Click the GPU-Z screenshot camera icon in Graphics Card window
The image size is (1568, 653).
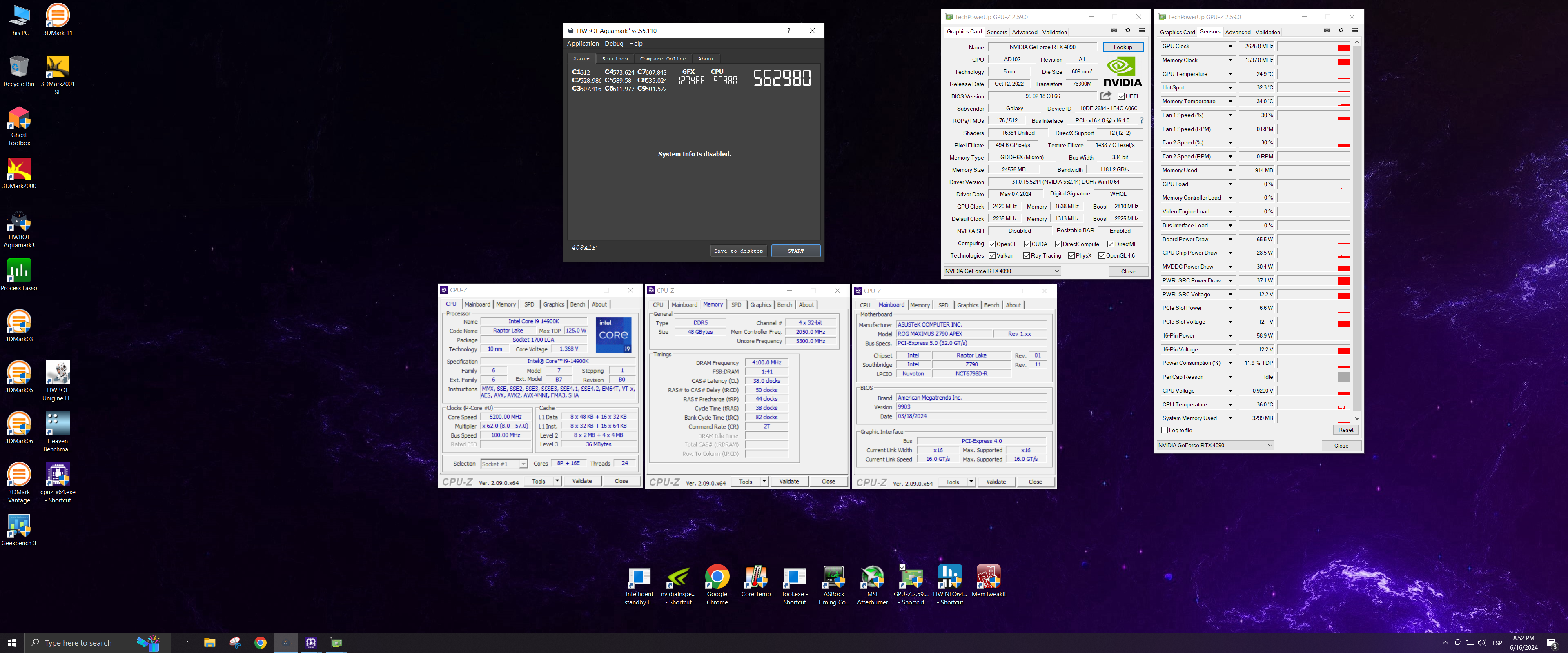pyautogui.click(x=1113, y=31)
